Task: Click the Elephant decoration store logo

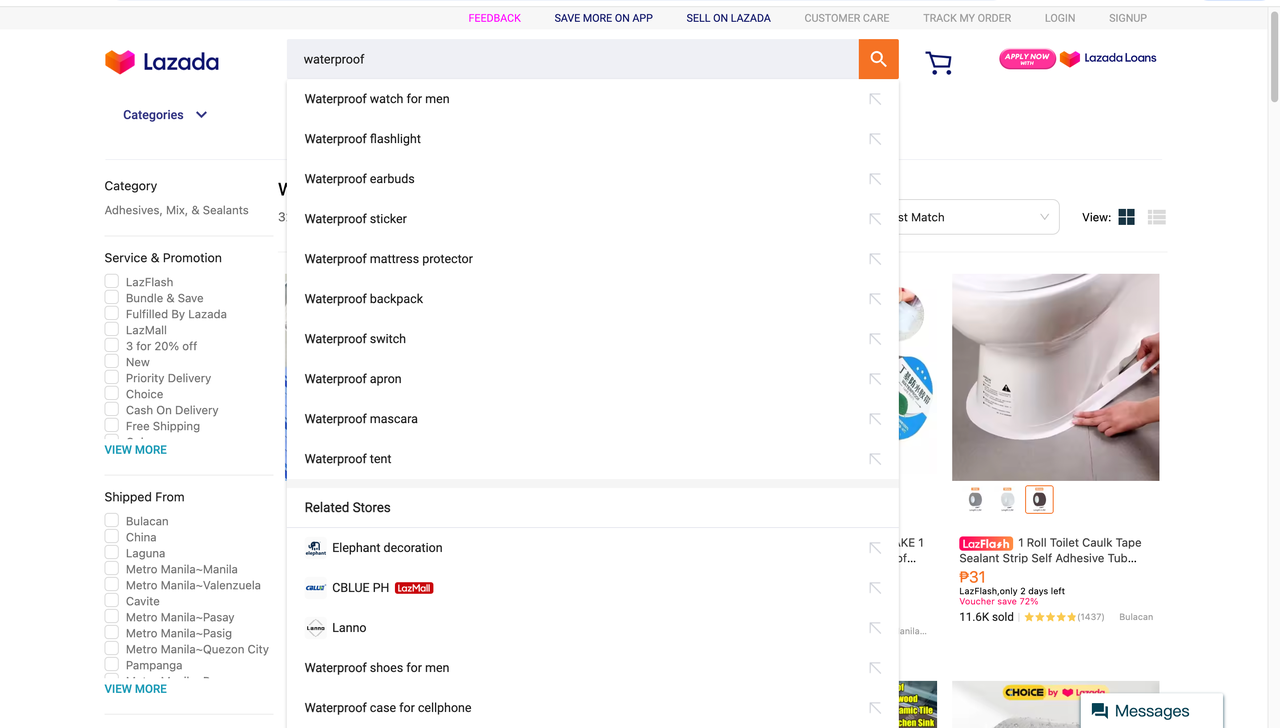Action: pos(315,548)
